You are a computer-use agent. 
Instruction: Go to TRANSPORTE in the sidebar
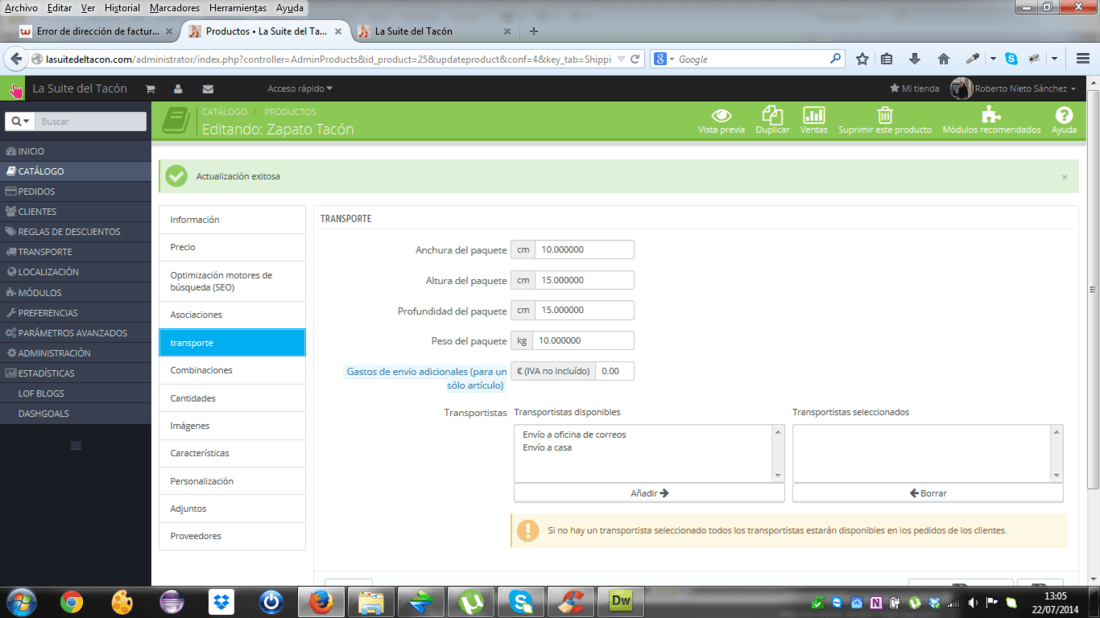[76, 252]
